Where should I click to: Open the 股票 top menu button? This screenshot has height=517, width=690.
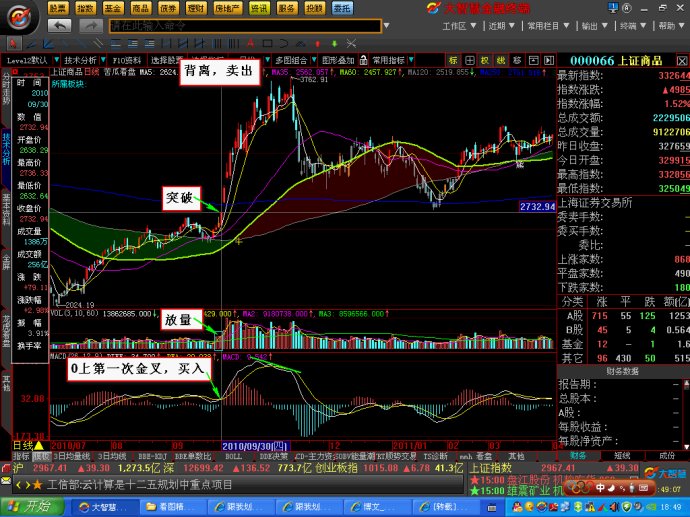point(58,8)
